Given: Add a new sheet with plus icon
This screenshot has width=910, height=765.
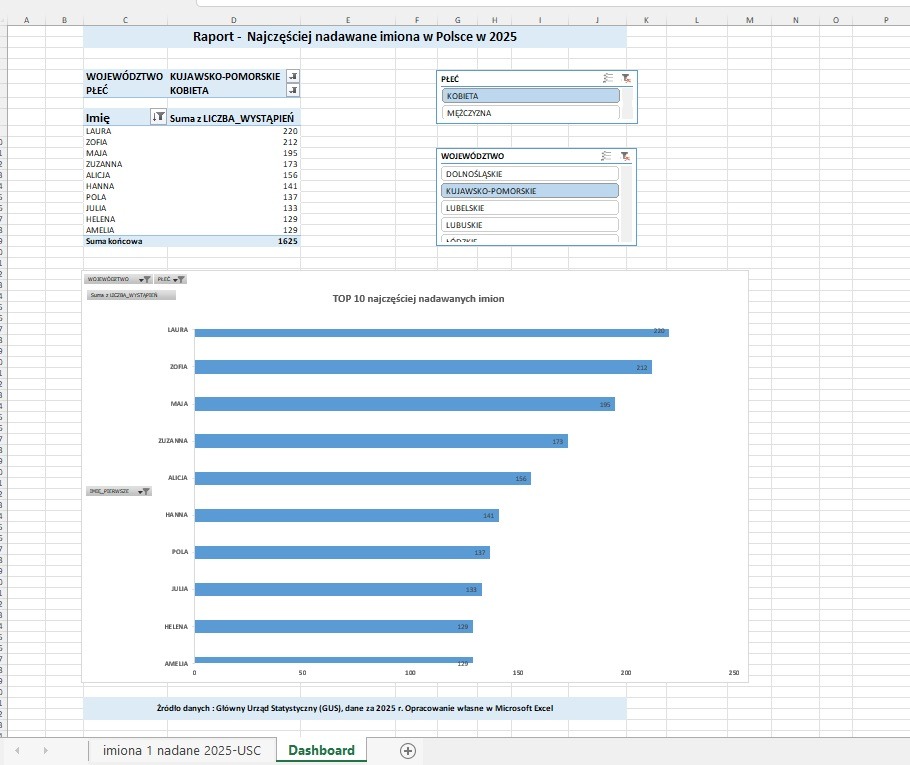Looking at the screenshot, I should [408, 750].
